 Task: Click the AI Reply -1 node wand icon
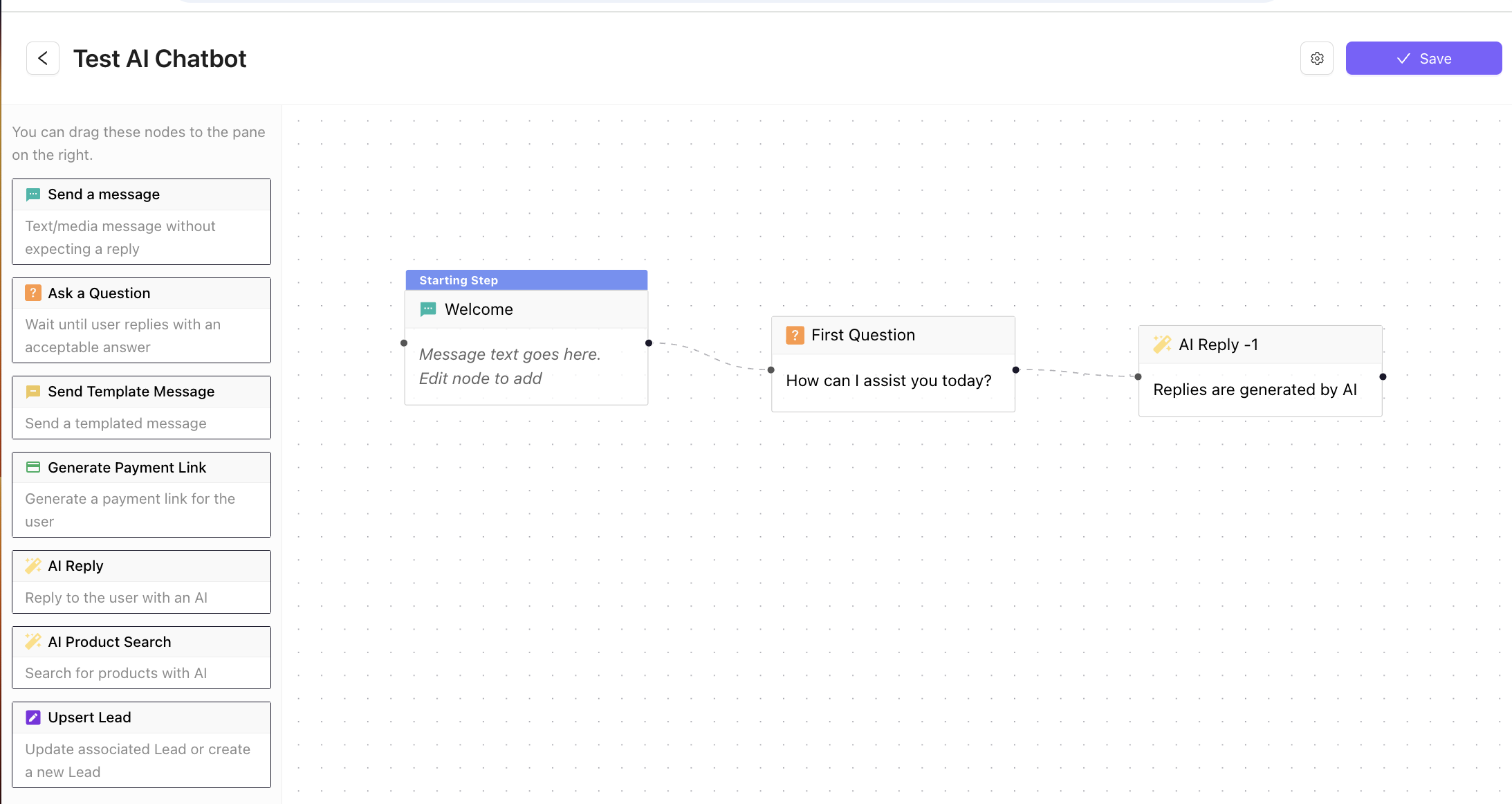click(1162, 344)
